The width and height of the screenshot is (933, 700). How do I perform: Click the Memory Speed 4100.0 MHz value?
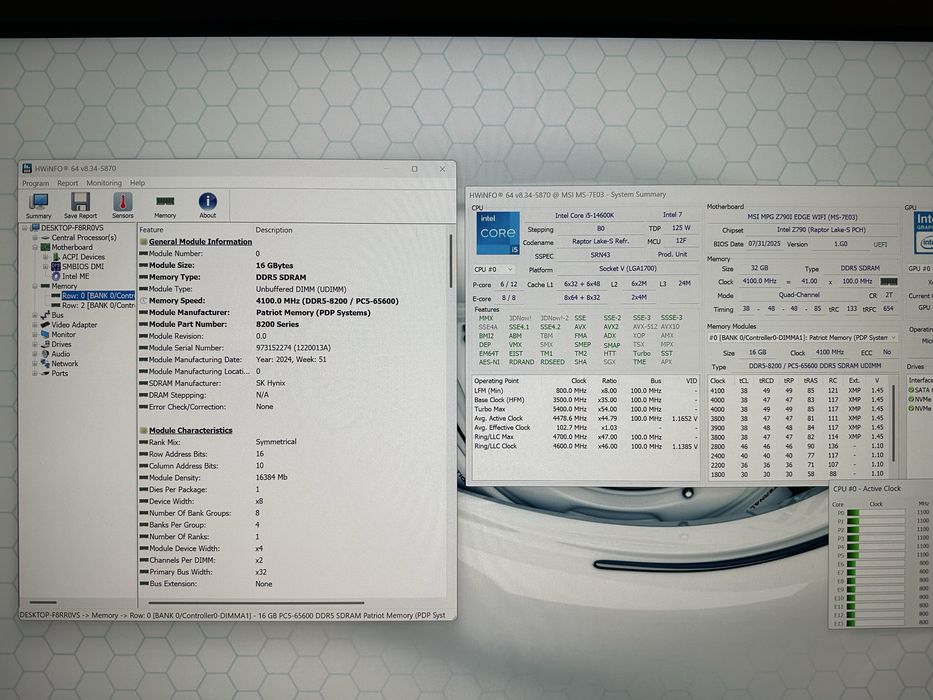(327, 301)
